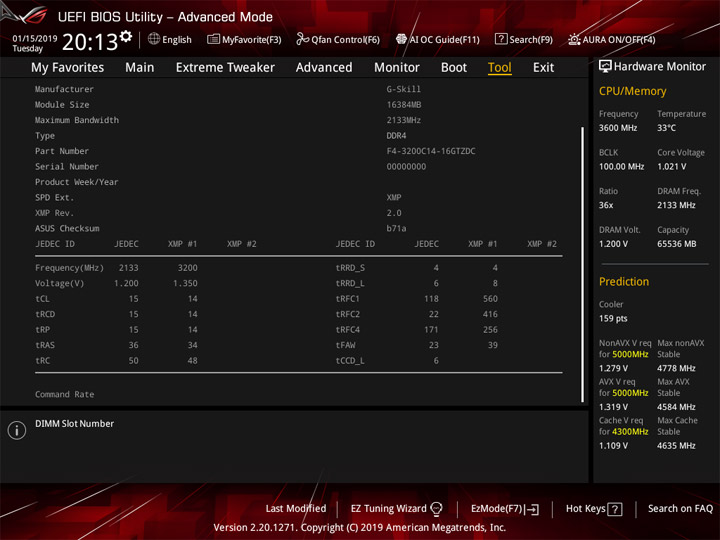This screenshot has width=720, height=540.
Task: Click the globe language icon
Action: click(x=154, y=39)
